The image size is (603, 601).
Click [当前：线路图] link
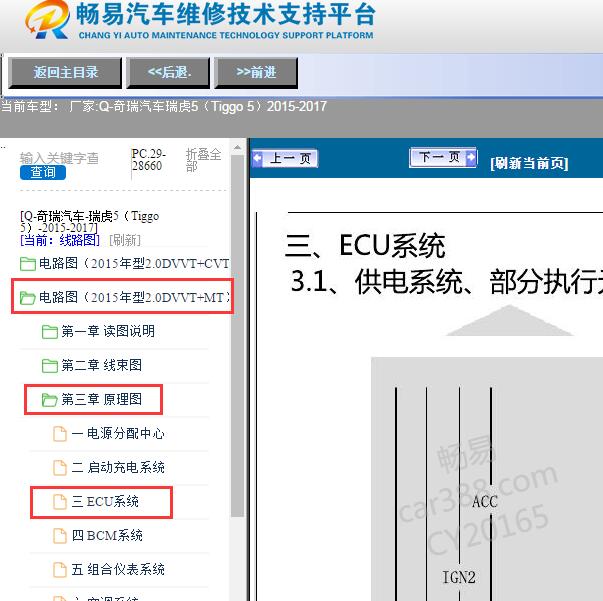[x=60, y=240]
